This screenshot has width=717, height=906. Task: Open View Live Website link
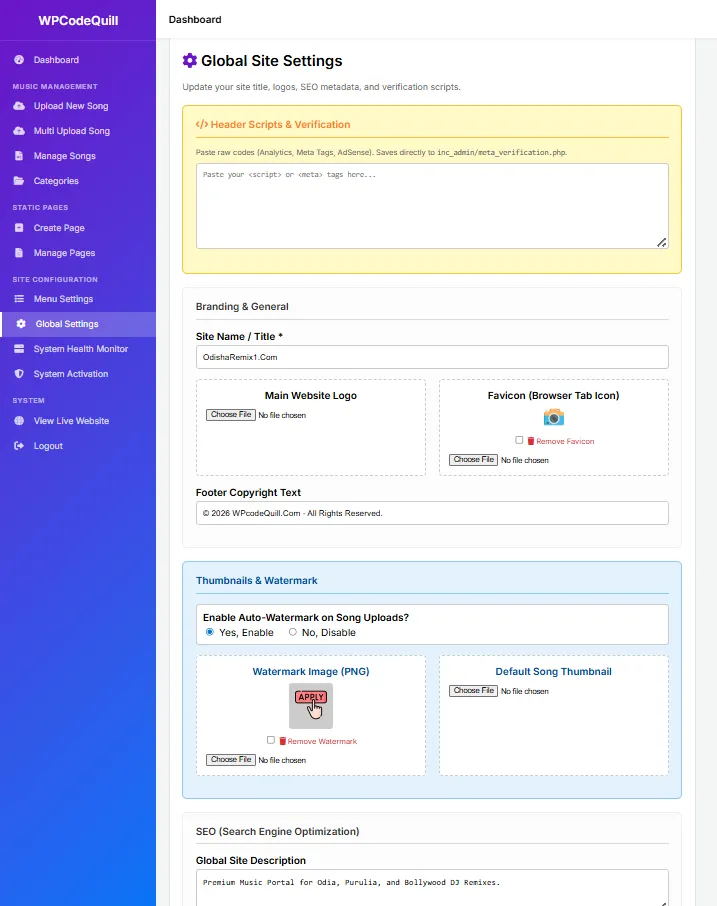71,421
